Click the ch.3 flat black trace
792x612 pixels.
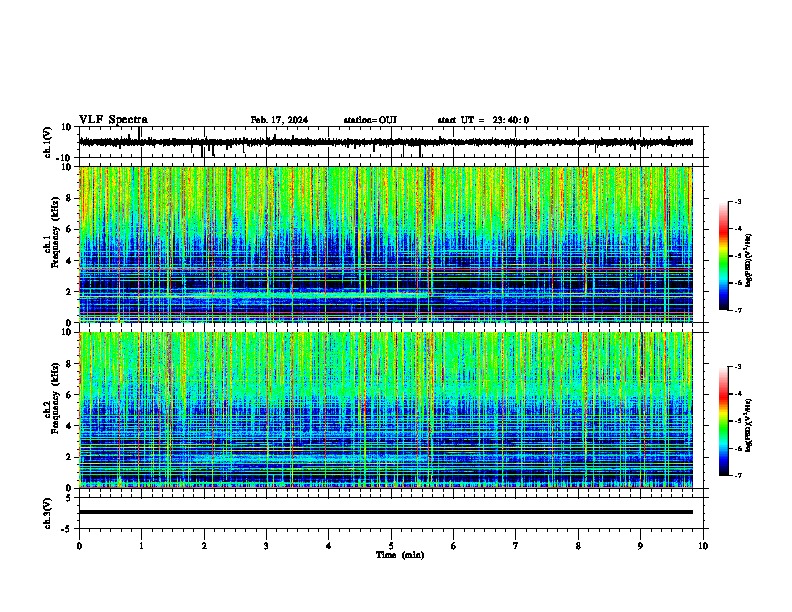click(x=385, y=512)
